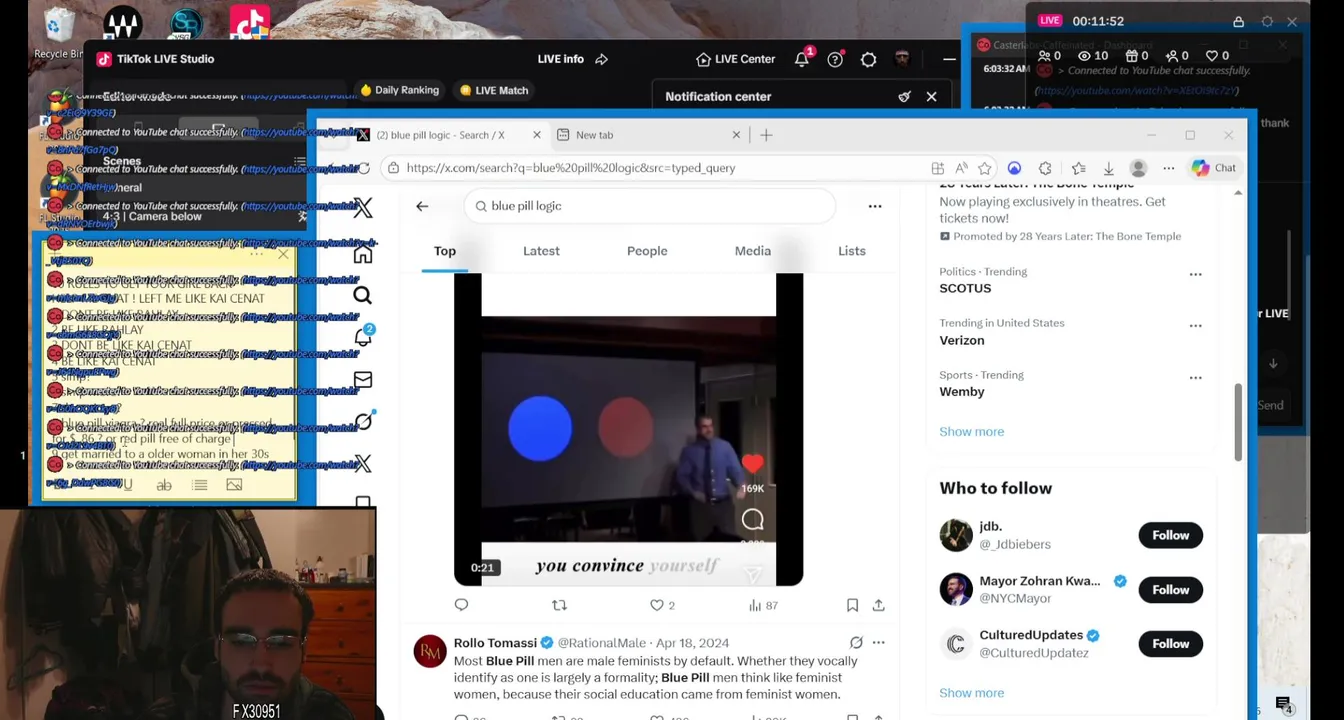The image size is (1344, 720).
Task: Follow jdb. account
Action: tap(1170, 535)
